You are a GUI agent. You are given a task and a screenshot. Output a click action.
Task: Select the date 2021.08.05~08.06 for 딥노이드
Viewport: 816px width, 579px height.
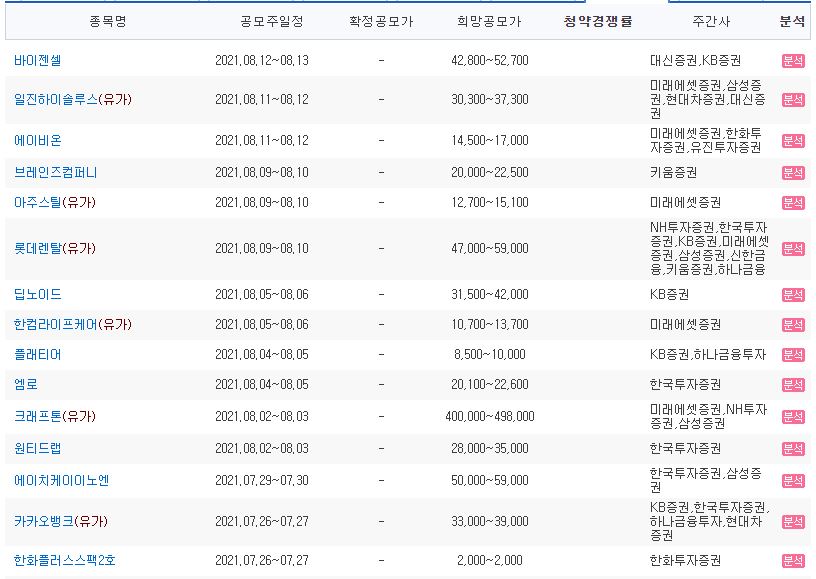click(x=262, y=294)
